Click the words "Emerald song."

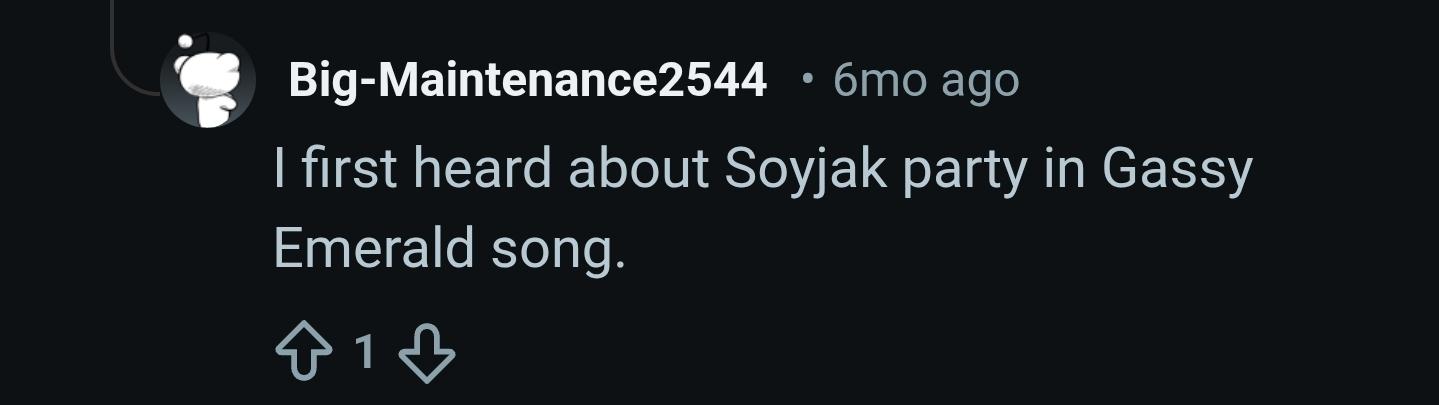449,247
